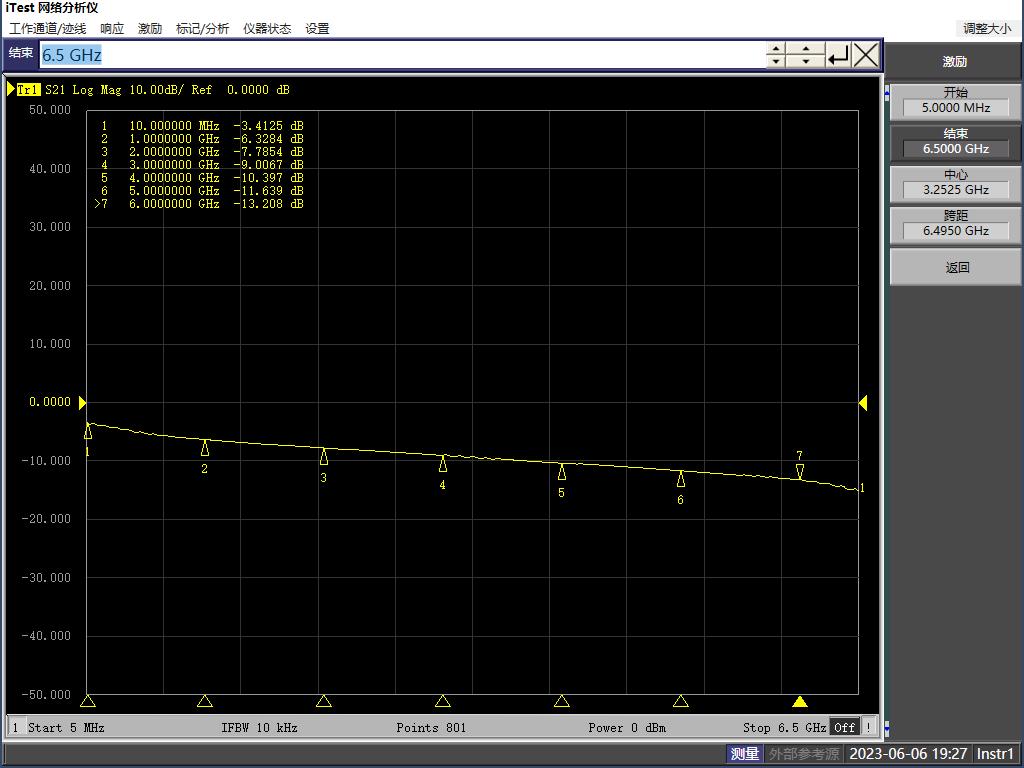The image size is (1024, 768).
Task: Decrease the value with the second stepper down arrow
Action: 805,62
